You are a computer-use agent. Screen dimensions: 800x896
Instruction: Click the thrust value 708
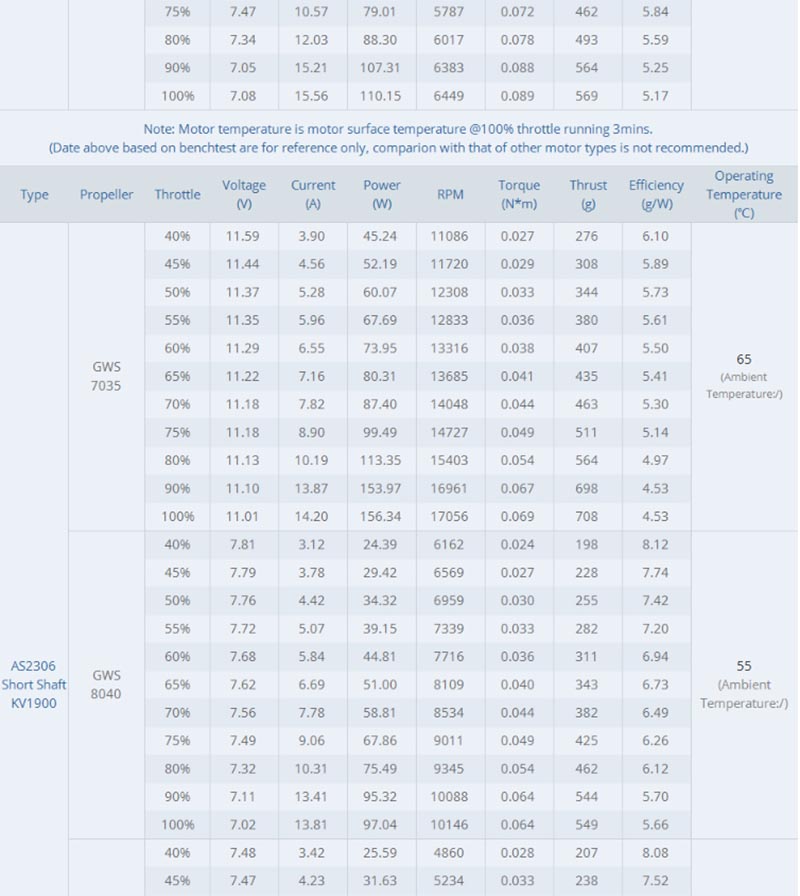tap(587, 516)
